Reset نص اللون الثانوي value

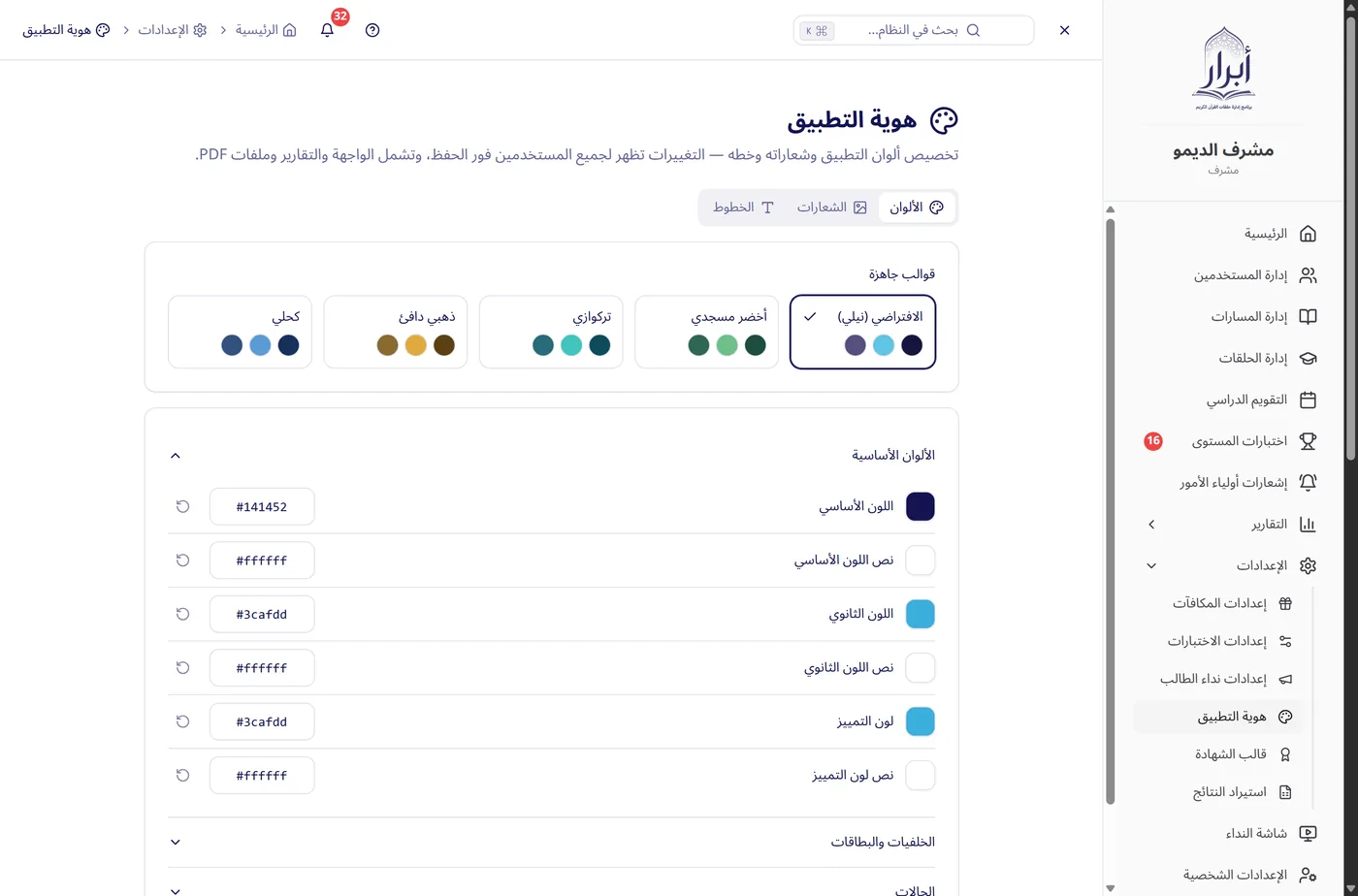tap(182, 668)
